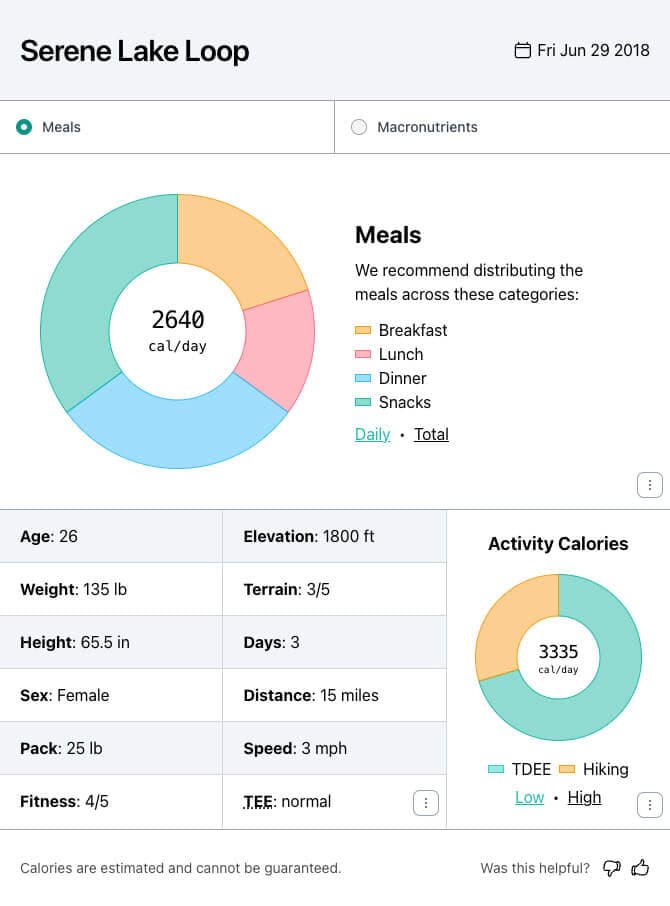The height and width of the screenshot is (906, 670).
Task: Toggle the Breakfast legend item
Action: (401, 330)
